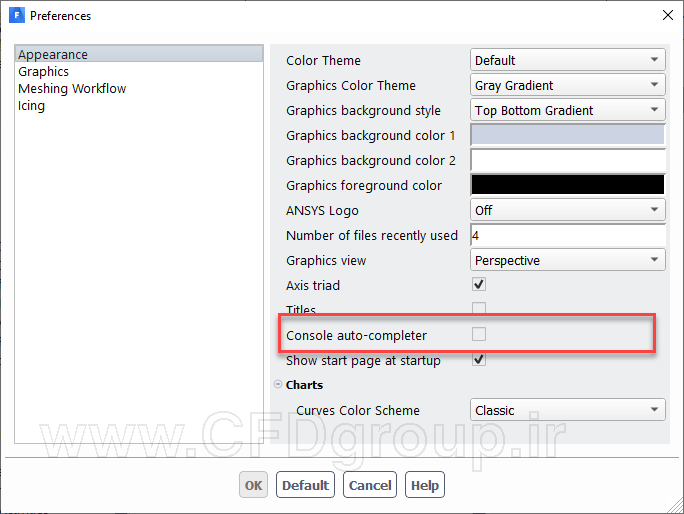The image size is (684, 514).
Task: Click the Help button
Action: click(425, 485)
